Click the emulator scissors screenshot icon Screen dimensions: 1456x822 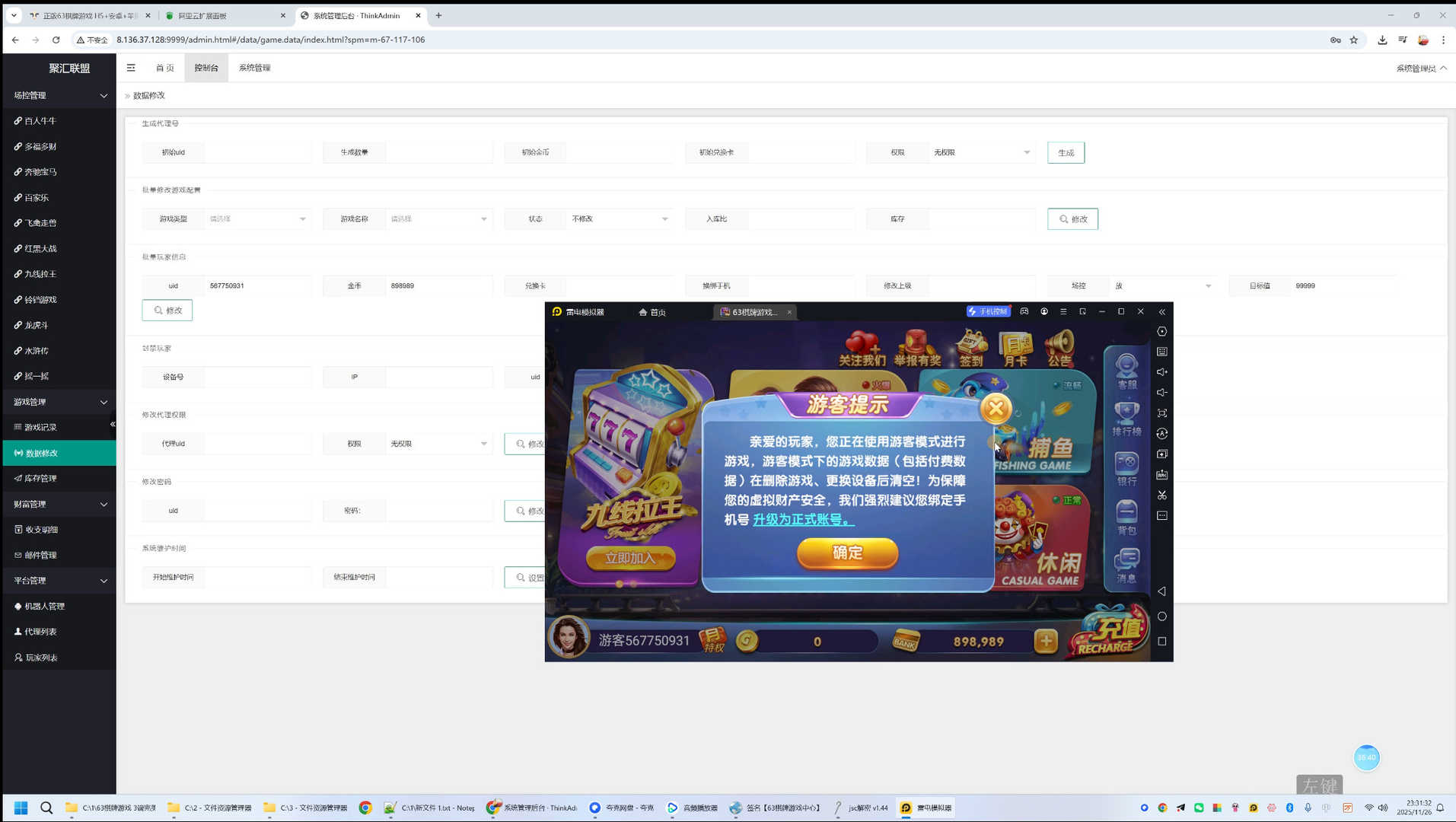click(x=1161, y=495)
